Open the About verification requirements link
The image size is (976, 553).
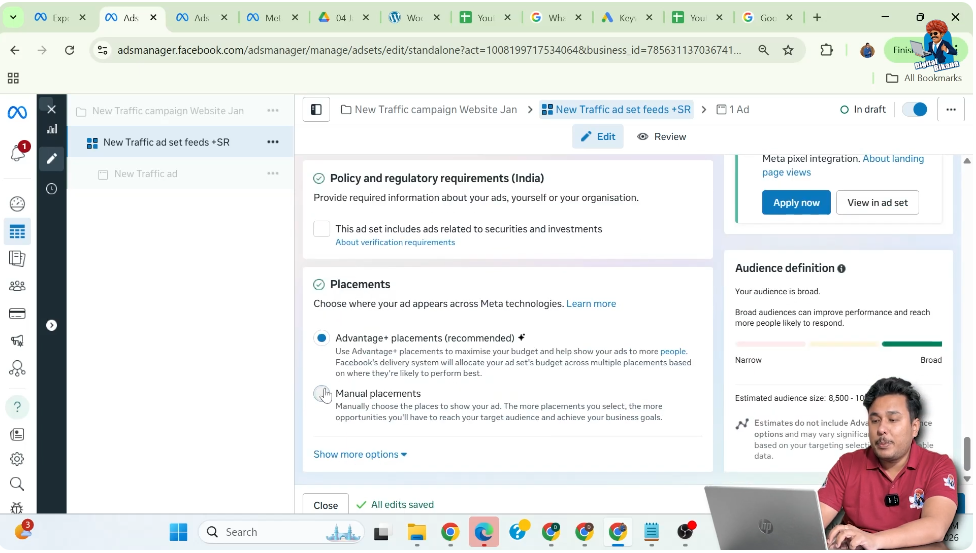pyautogui.click(x=395, y=243)
